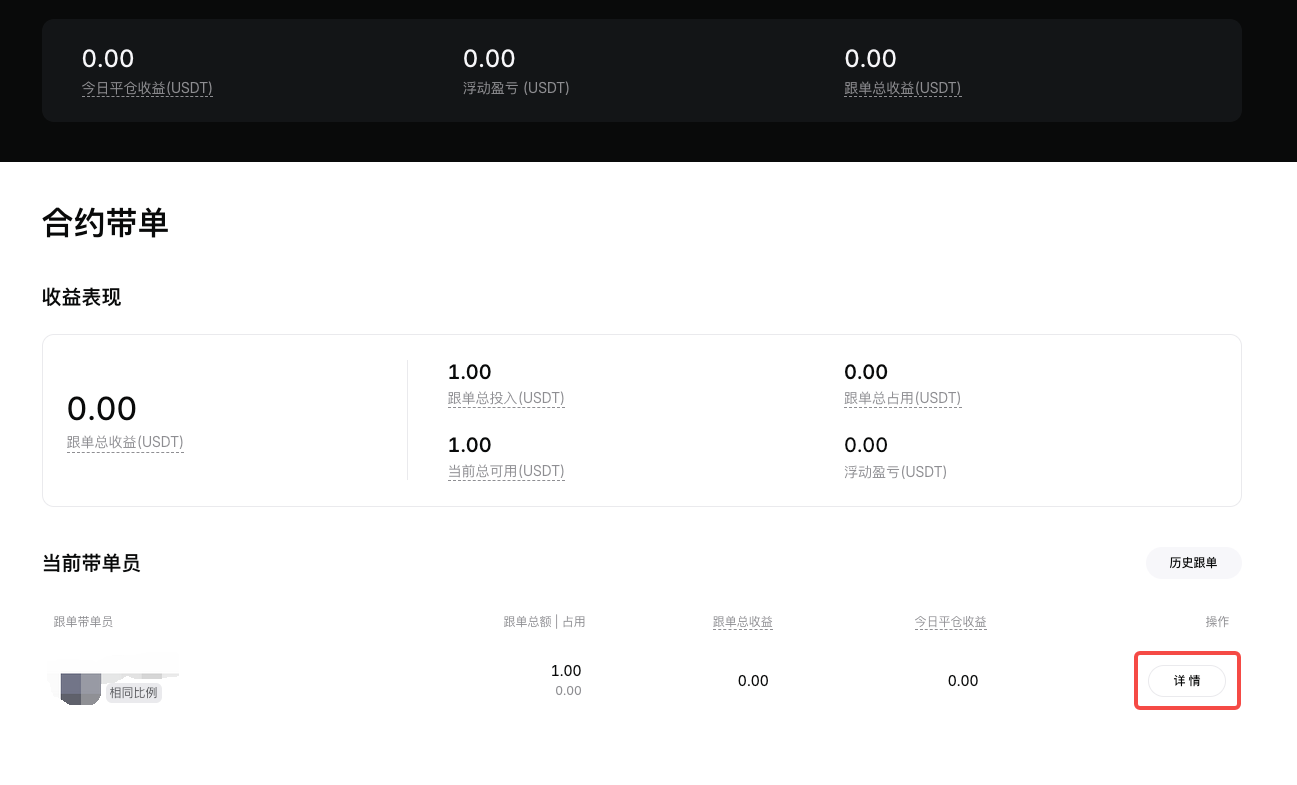The height and width of the screenshot is (785, 1297).
Task: Open 详情 for the current trader
Action: (1186, 681)
